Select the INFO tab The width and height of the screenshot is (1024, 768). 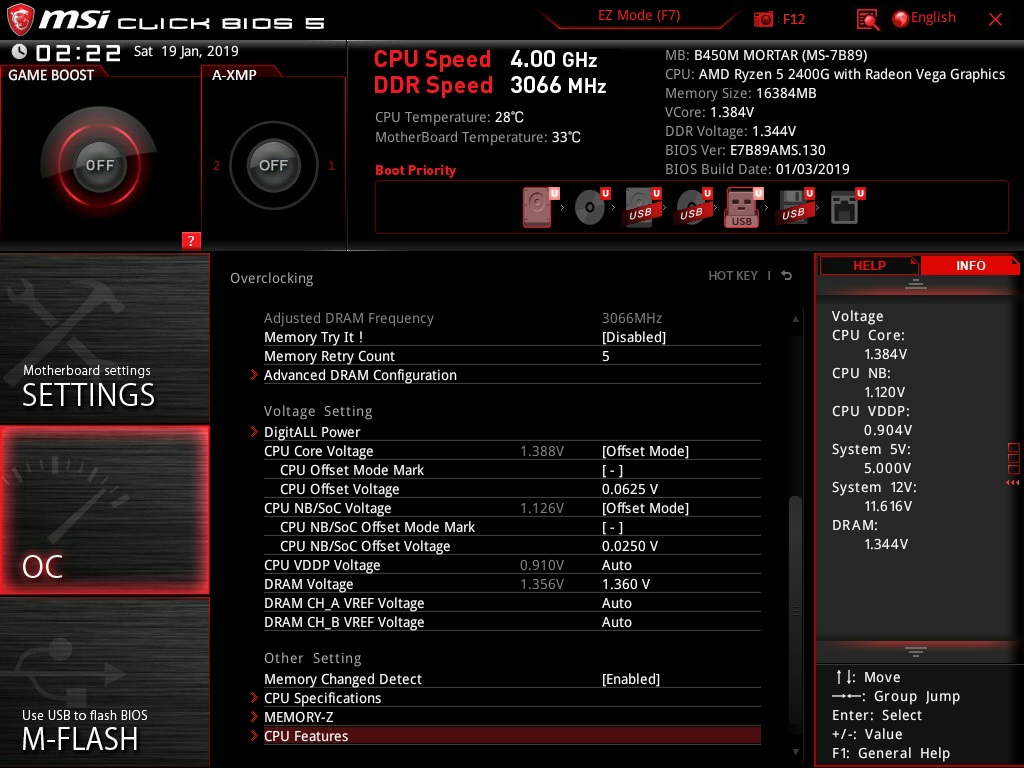pyautogui.click(x=971, y=265)
